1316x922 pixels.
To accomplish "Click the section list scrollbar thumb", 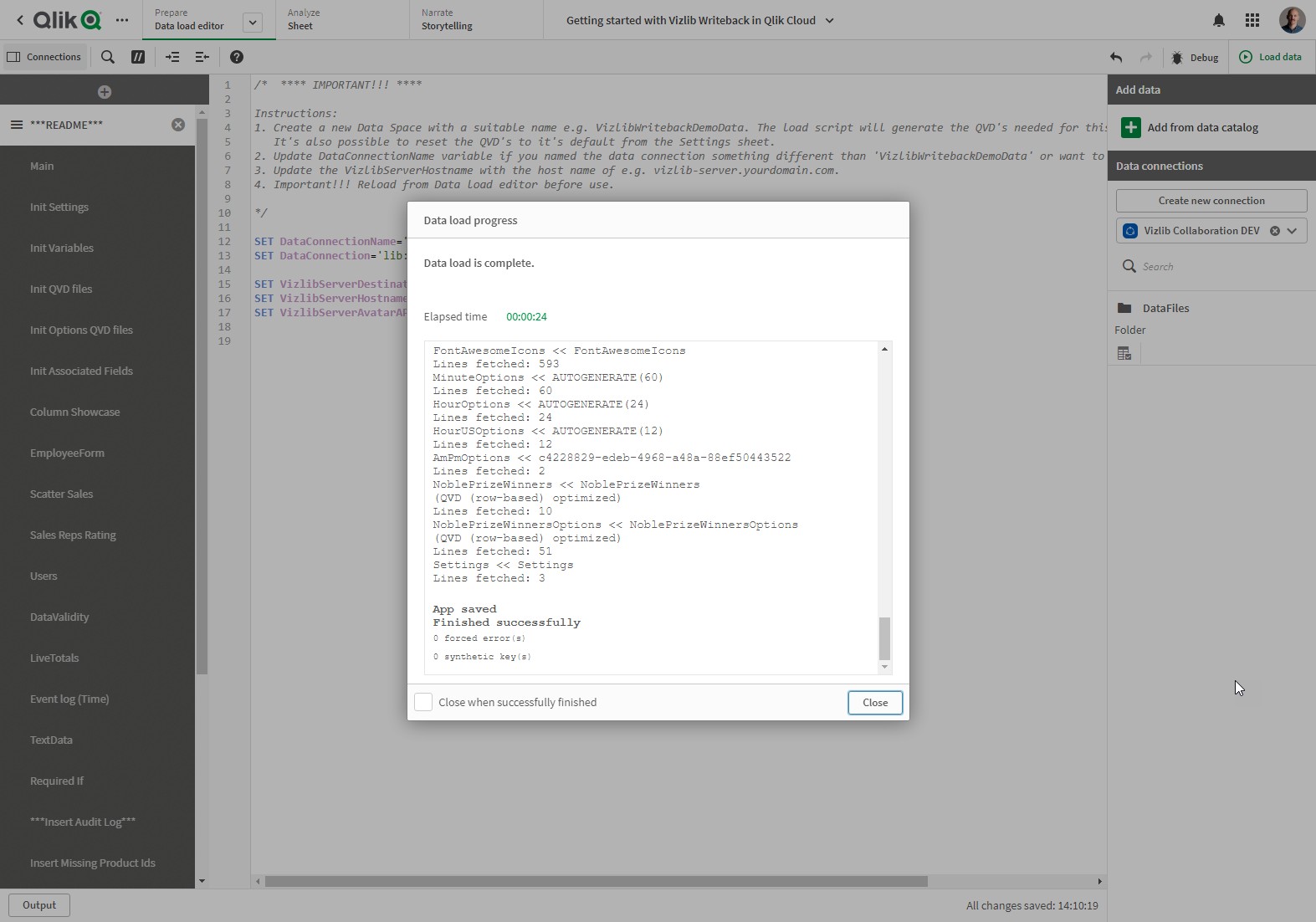I will pyautogui.click(x=201, y=396).
